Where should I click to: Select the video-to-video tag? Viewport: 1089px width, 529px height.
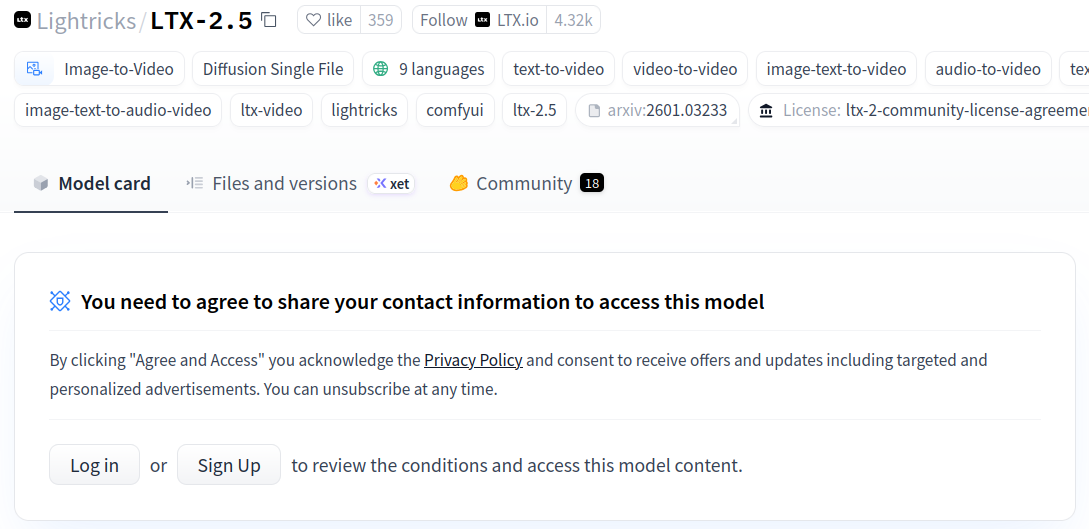click(685, 69)
